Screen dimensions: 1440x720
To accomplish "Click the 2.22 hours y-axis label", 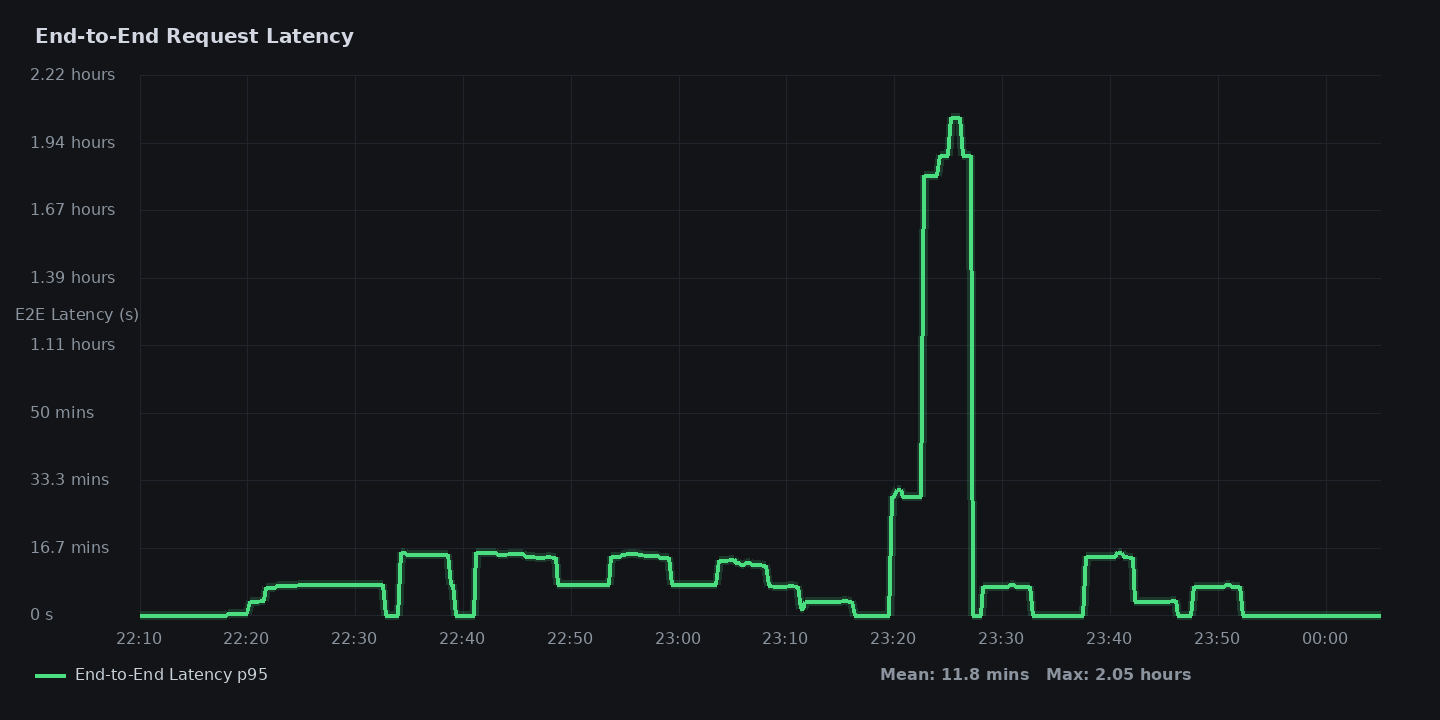I will pos(73,75).
